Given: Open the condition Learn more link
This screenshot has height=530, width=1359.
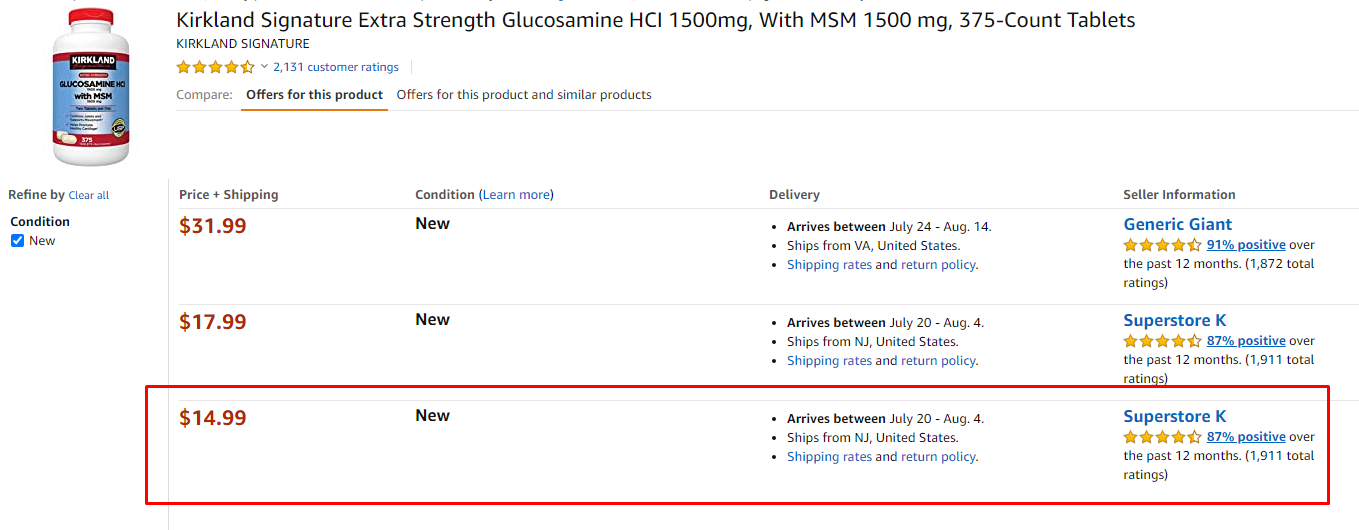Looking at the screenshot, I should coord(516,195).
